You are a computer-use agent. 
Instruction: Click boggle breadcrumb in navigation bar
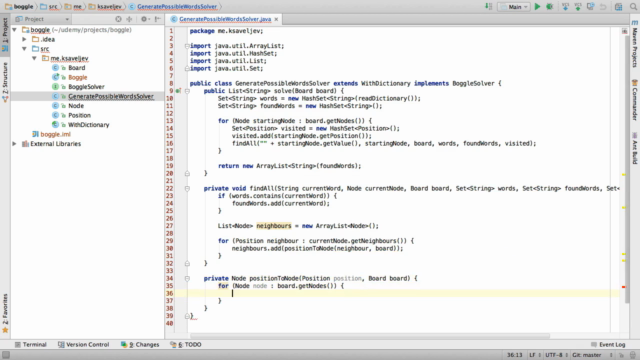click(19, 7)
